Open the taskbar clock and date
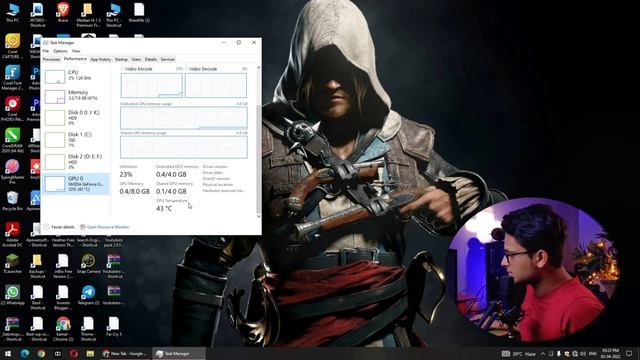The width and height of the screenshot is (640, 360). pos(611,353)
